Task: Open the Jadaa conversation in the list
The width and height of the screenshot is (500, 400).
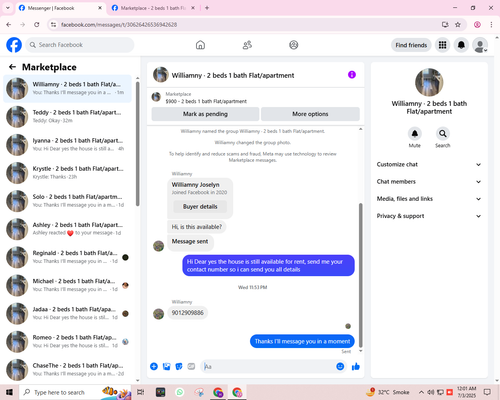Action: [68, 313]
